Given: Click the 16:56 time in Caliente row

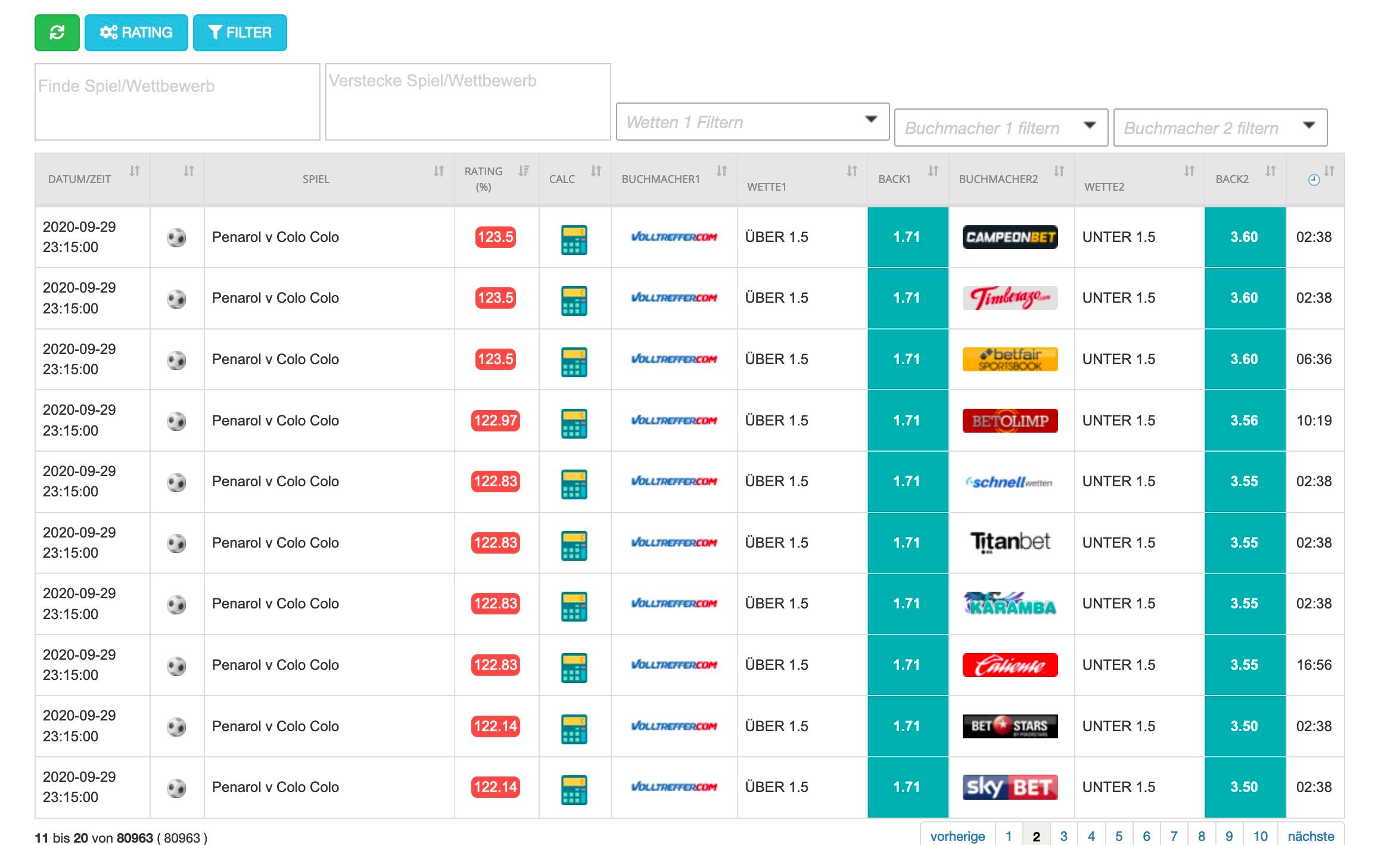Looking at the screenshot, I should pyautogui.click(x=1314, y=665).
